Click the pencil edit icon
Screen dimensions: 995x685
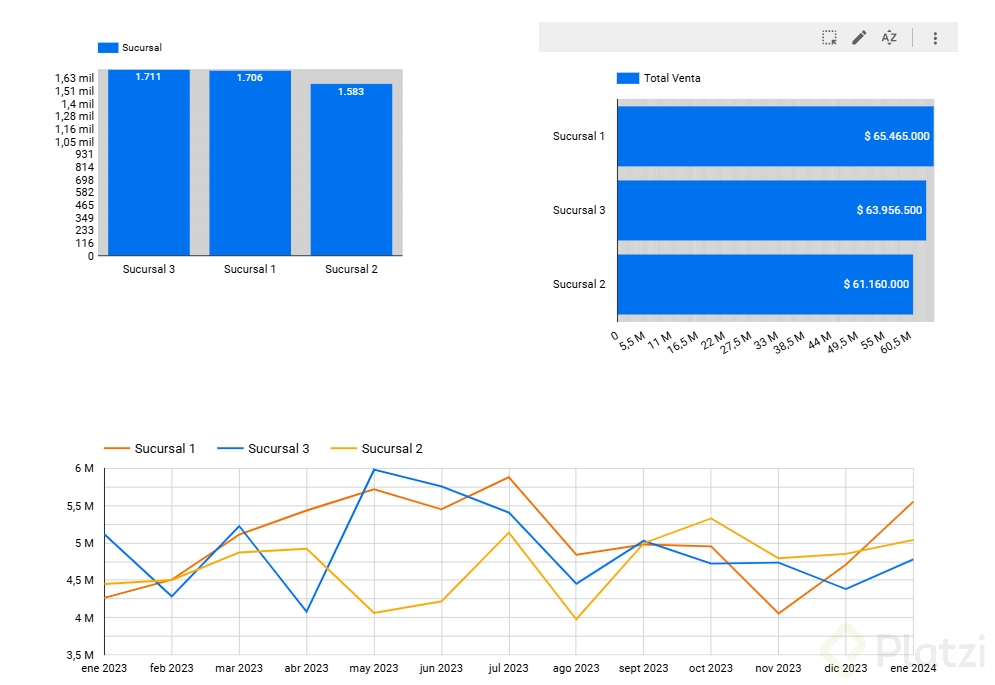(x=859, y=37)
